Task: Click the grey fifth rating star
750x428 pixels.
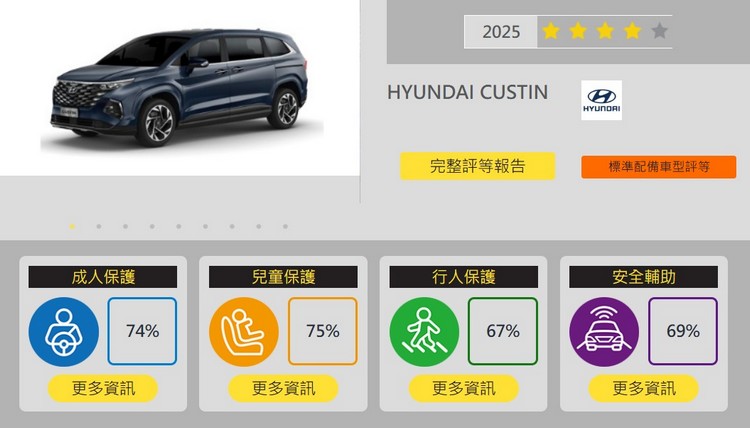Action: [x=660, y=32]
